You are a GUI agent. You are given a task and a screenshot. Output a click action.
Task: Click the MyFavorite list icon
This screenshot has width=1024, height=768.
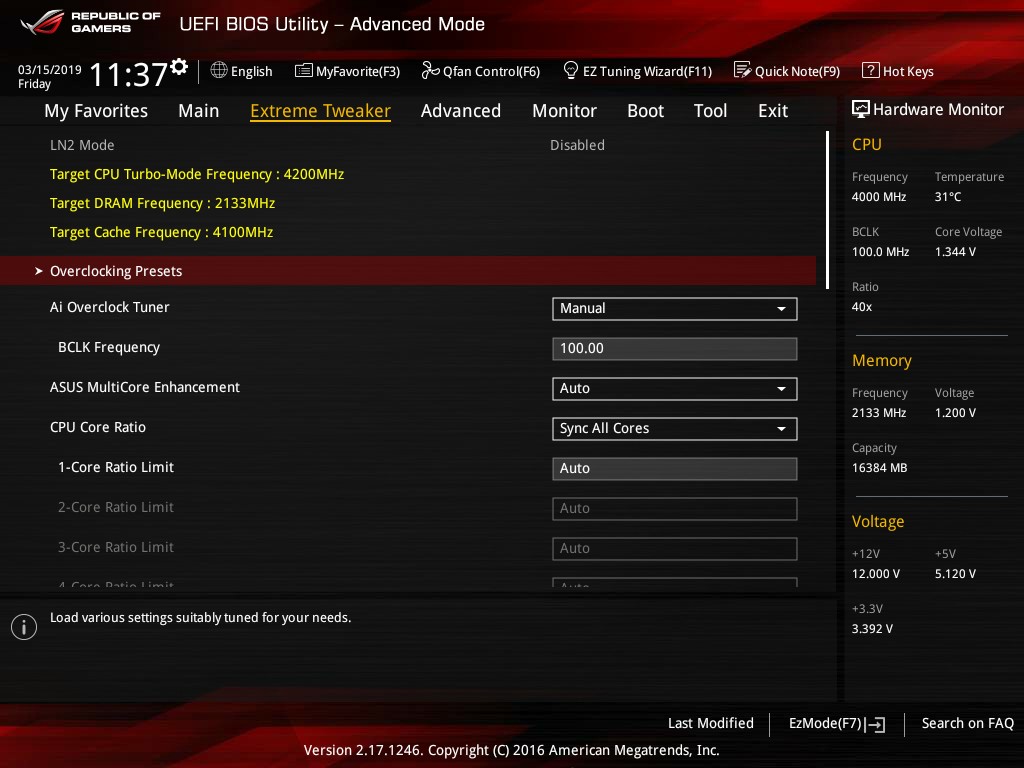tap(304, 71)
